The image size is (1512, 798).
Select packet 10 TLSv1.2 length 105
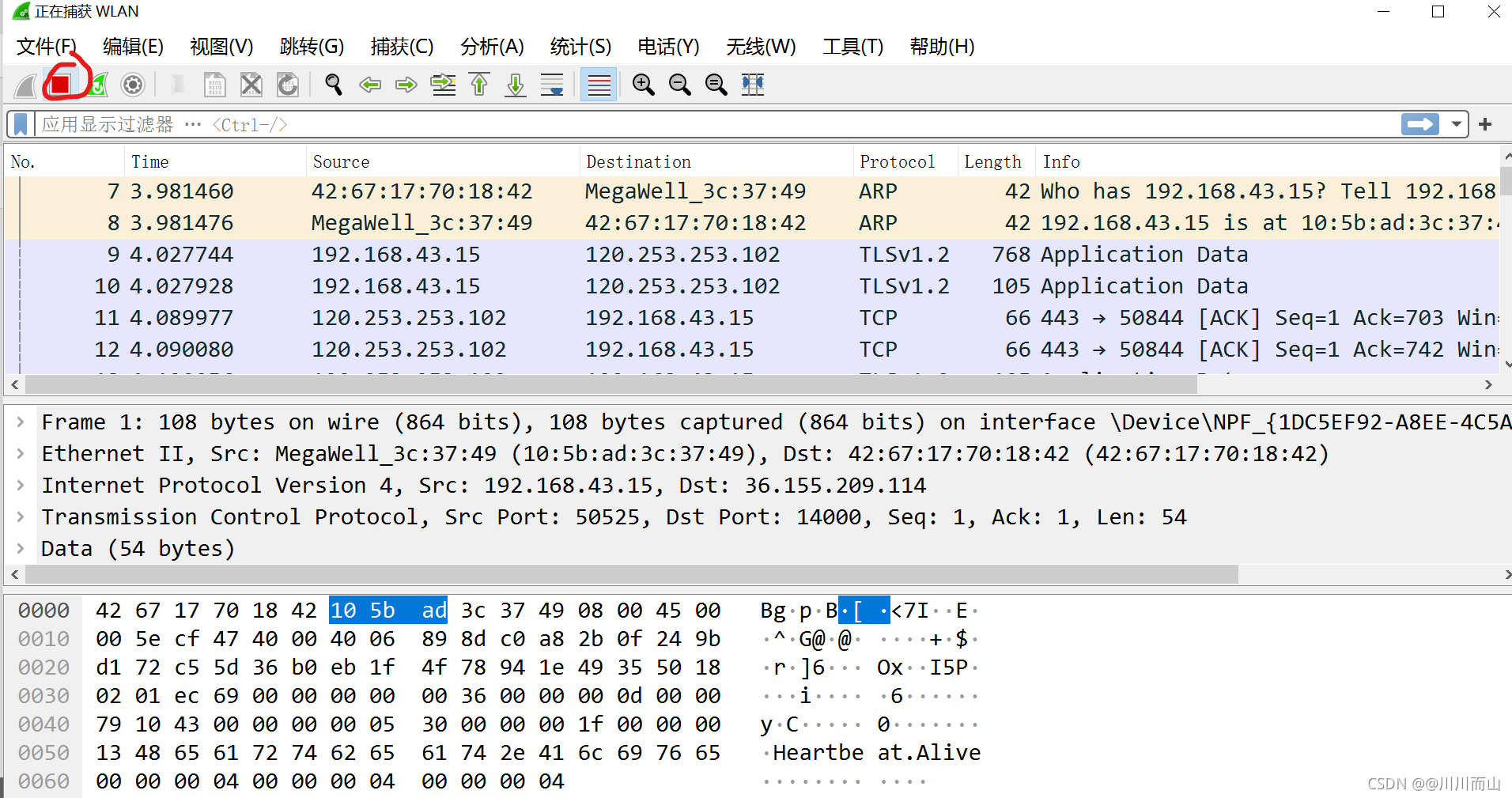click(751, 286)
